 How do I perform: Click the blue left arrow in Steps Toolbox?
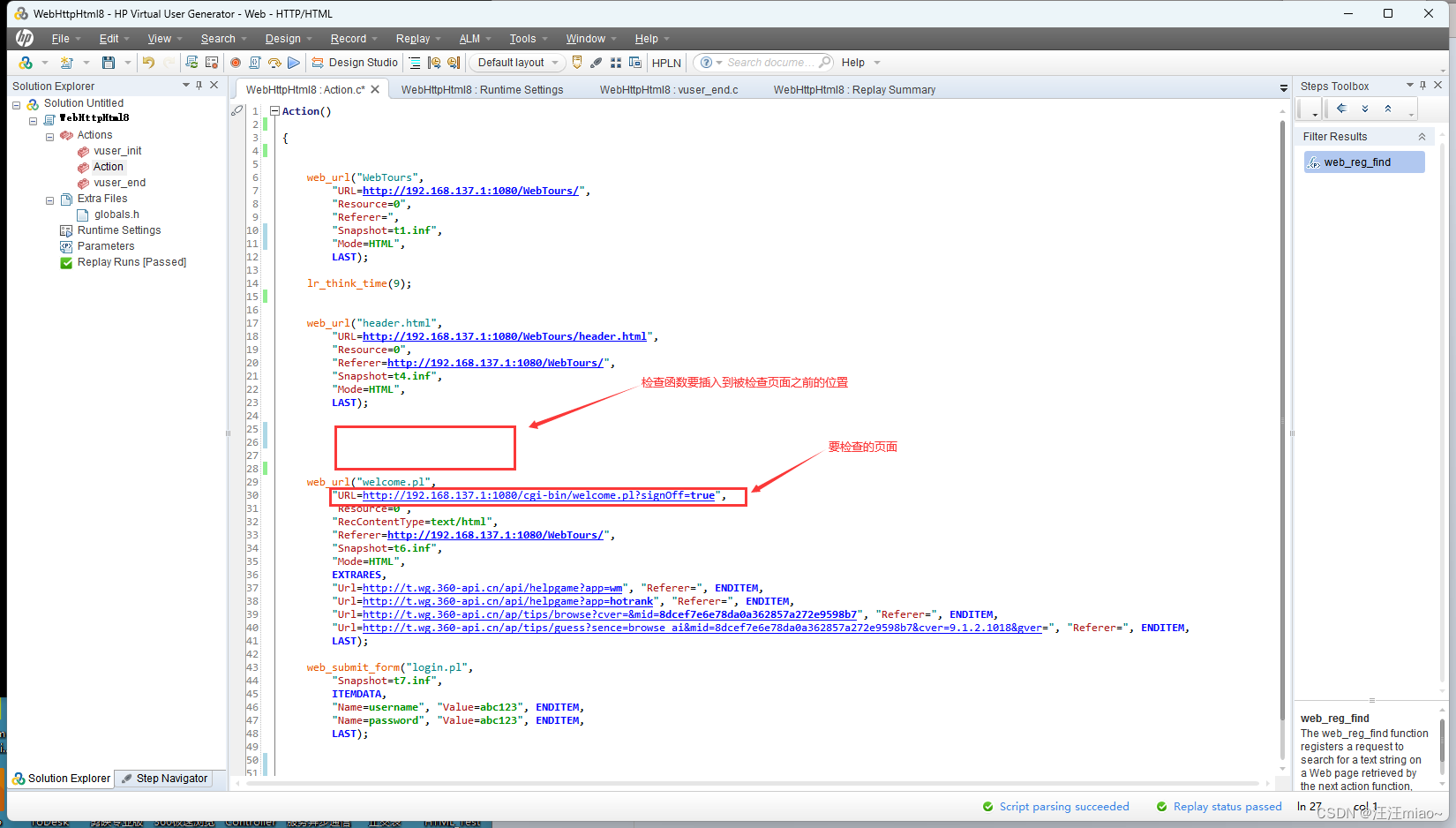[1341, 109]
